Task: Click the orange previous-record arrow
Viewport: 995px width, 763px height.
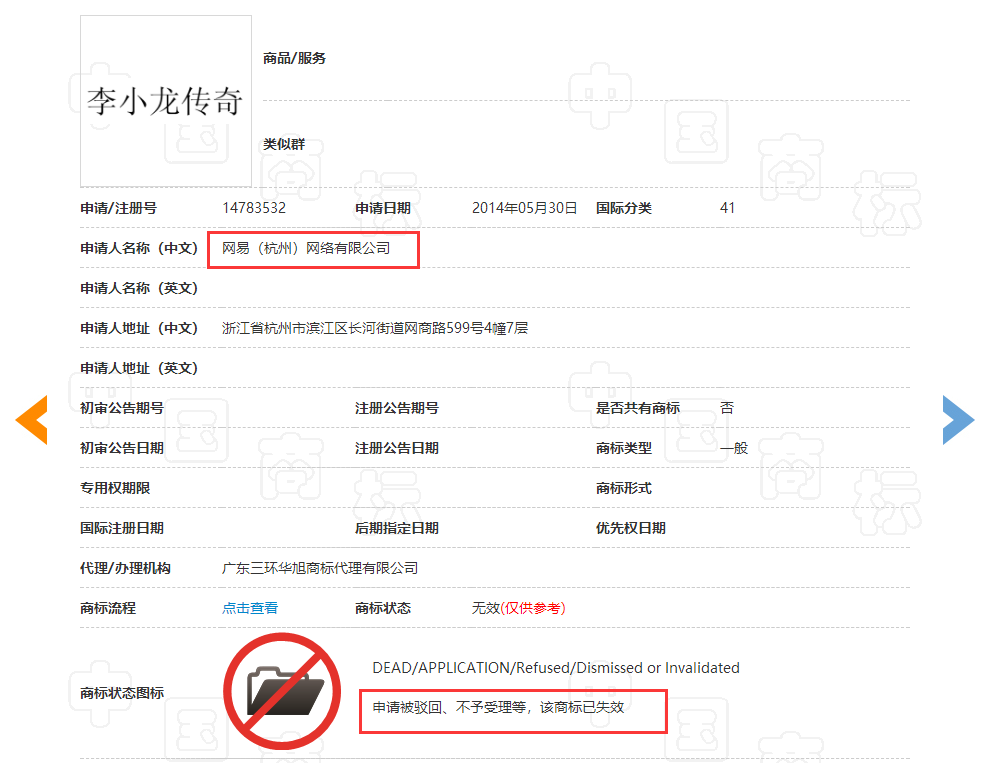Action: tap(32, 420)
